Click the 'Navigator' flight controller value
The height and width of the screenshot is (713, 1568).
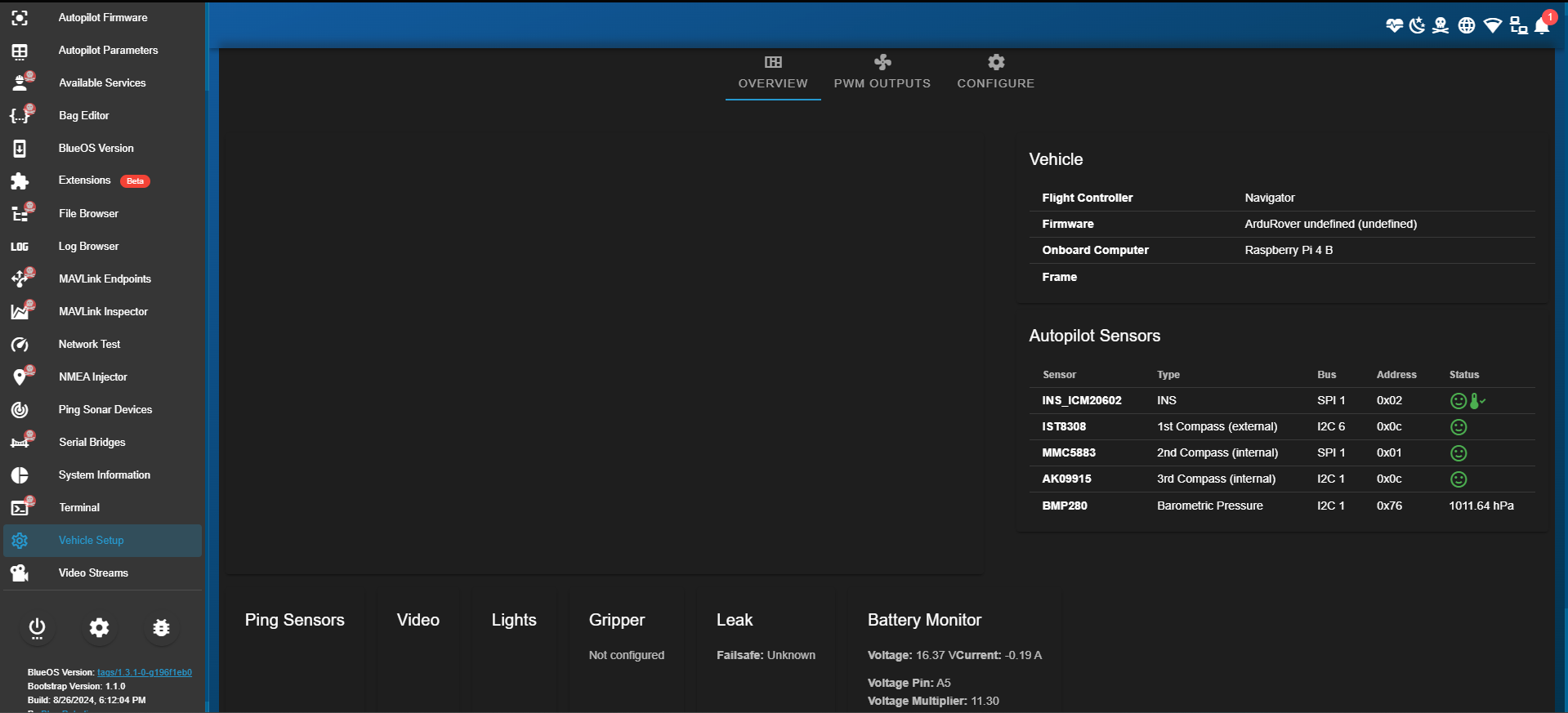coord(1270,198)
